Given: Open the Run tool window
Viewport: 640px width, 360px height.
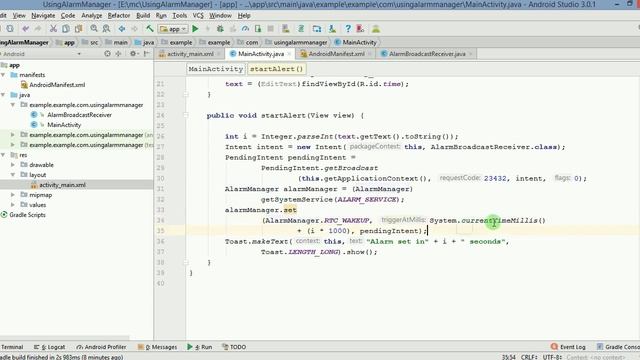Looking at the screenshot, I should coord(200,347).
